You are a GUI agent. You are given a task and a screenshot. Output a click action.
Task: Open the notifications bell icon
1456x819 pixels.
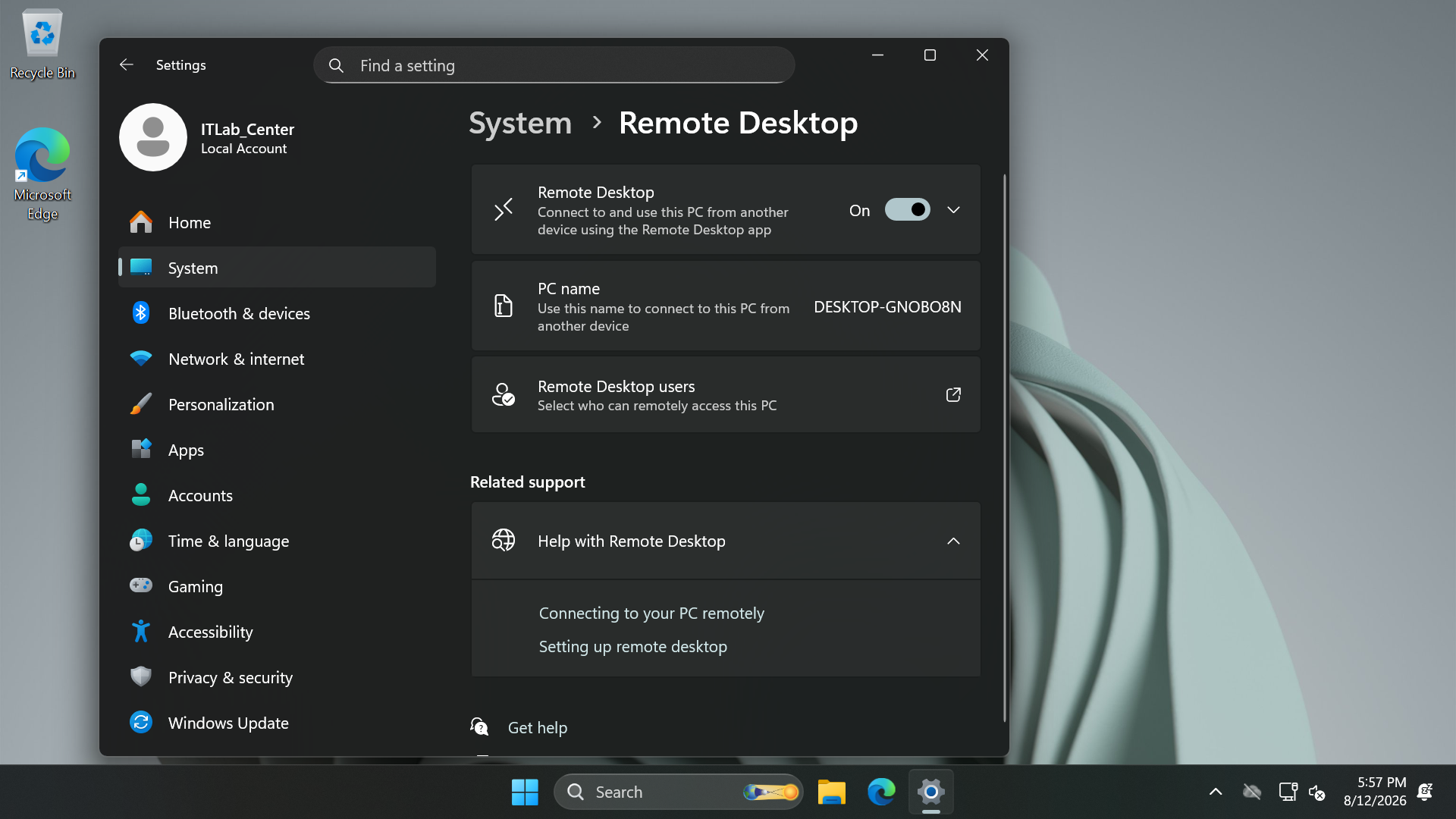1425,792
